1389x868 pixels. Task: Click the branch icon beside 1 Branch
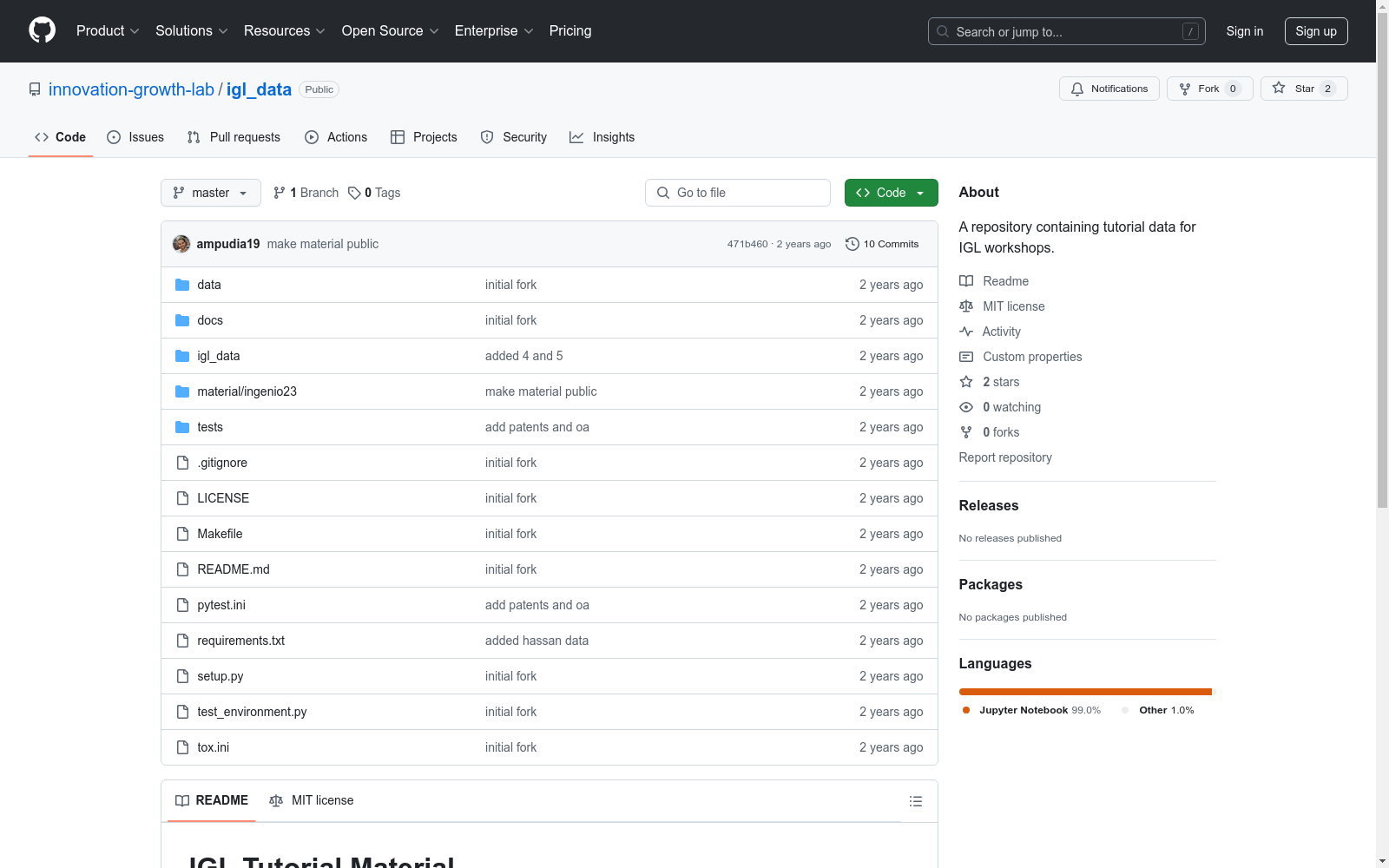coord(280,193)
